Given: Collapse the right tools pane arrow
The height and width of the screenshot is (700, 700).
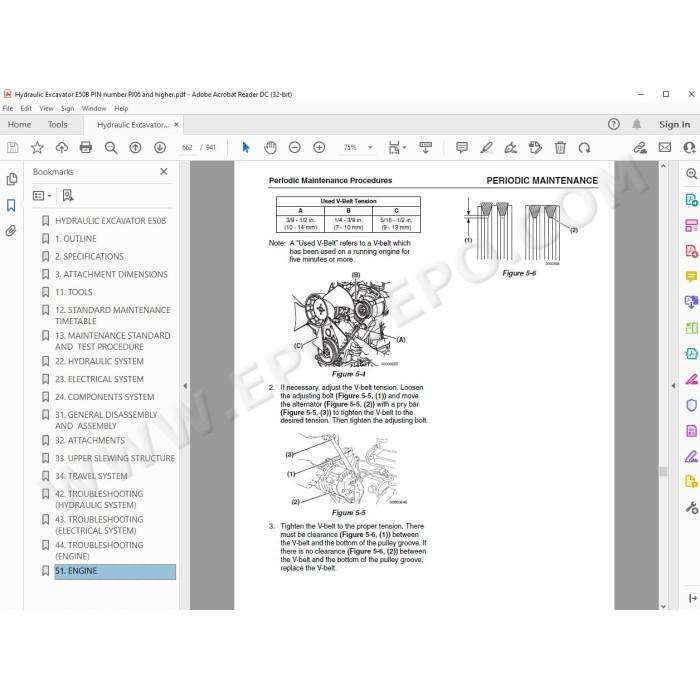Looking at the screenshot, I should click(x=674, y=386).
